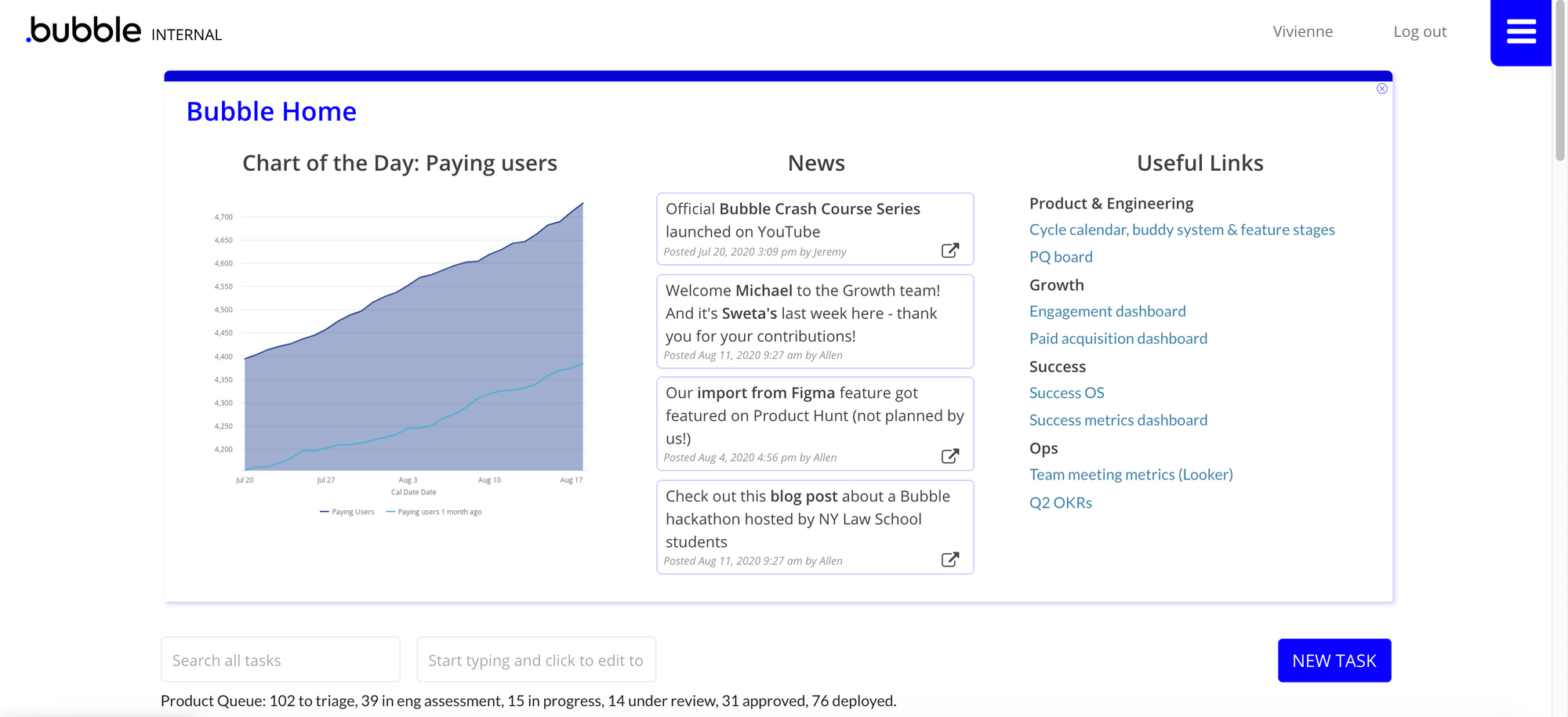This screenshot has height=717, width=1568.
Task: Open Team meeting metrics (Looker)
Action: click(1130, 474)
